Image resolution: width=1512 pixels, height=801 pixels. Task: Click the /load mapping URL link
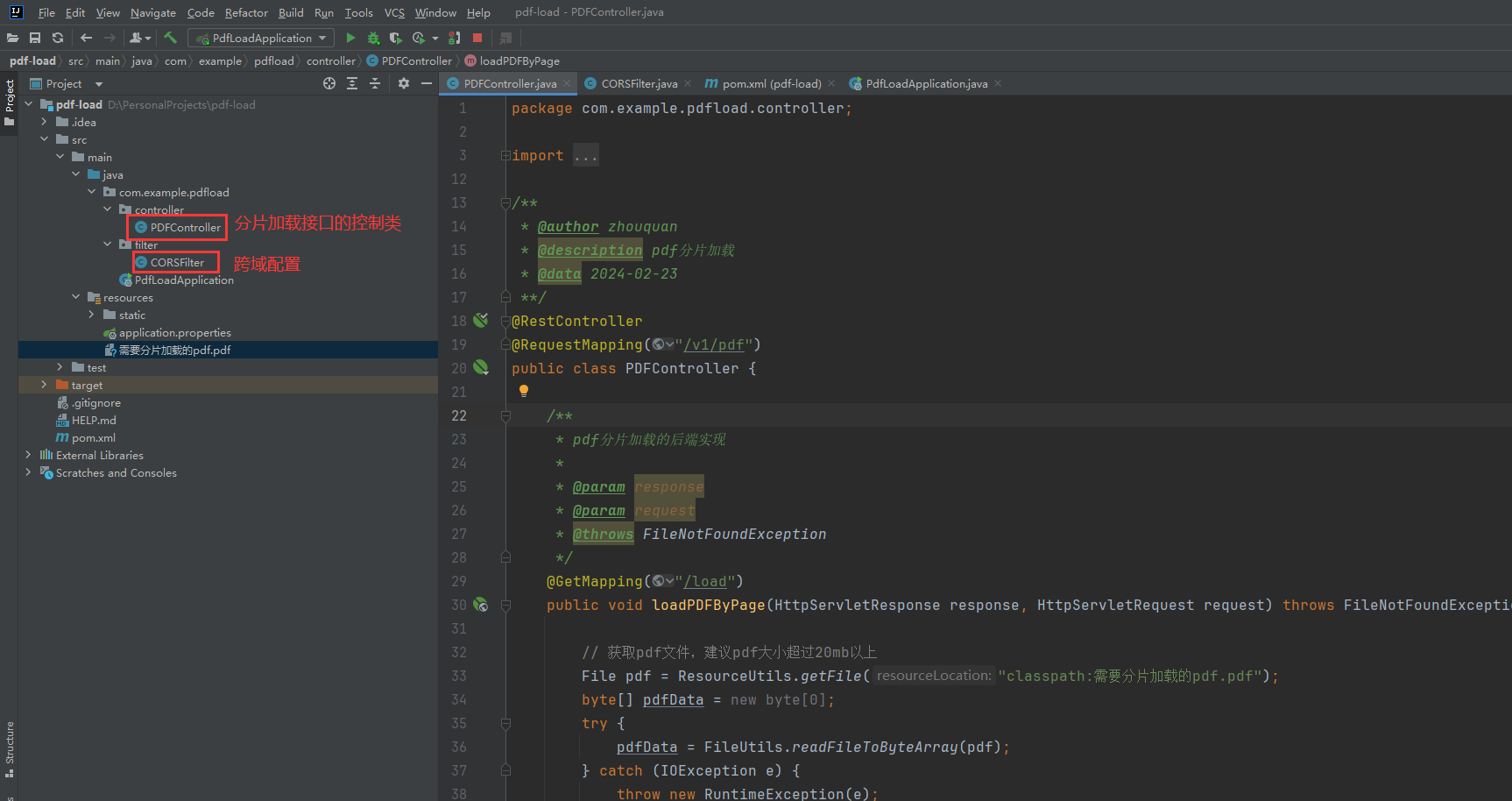[705, 581]
